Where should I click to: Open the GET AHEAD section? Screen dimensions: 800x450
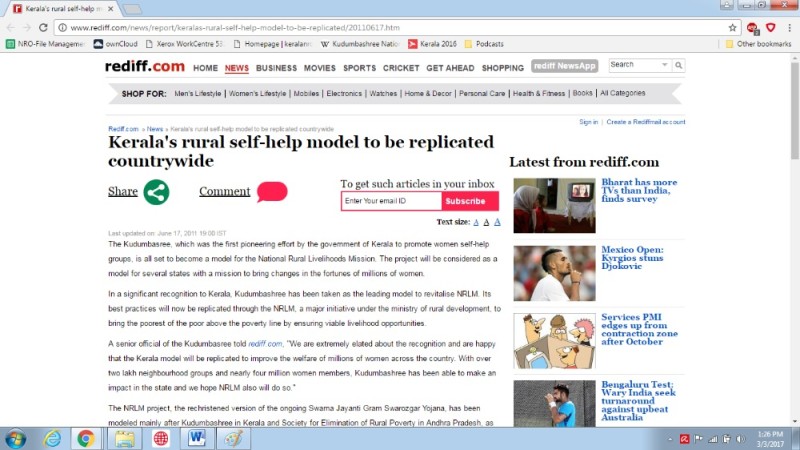point(450,68)
